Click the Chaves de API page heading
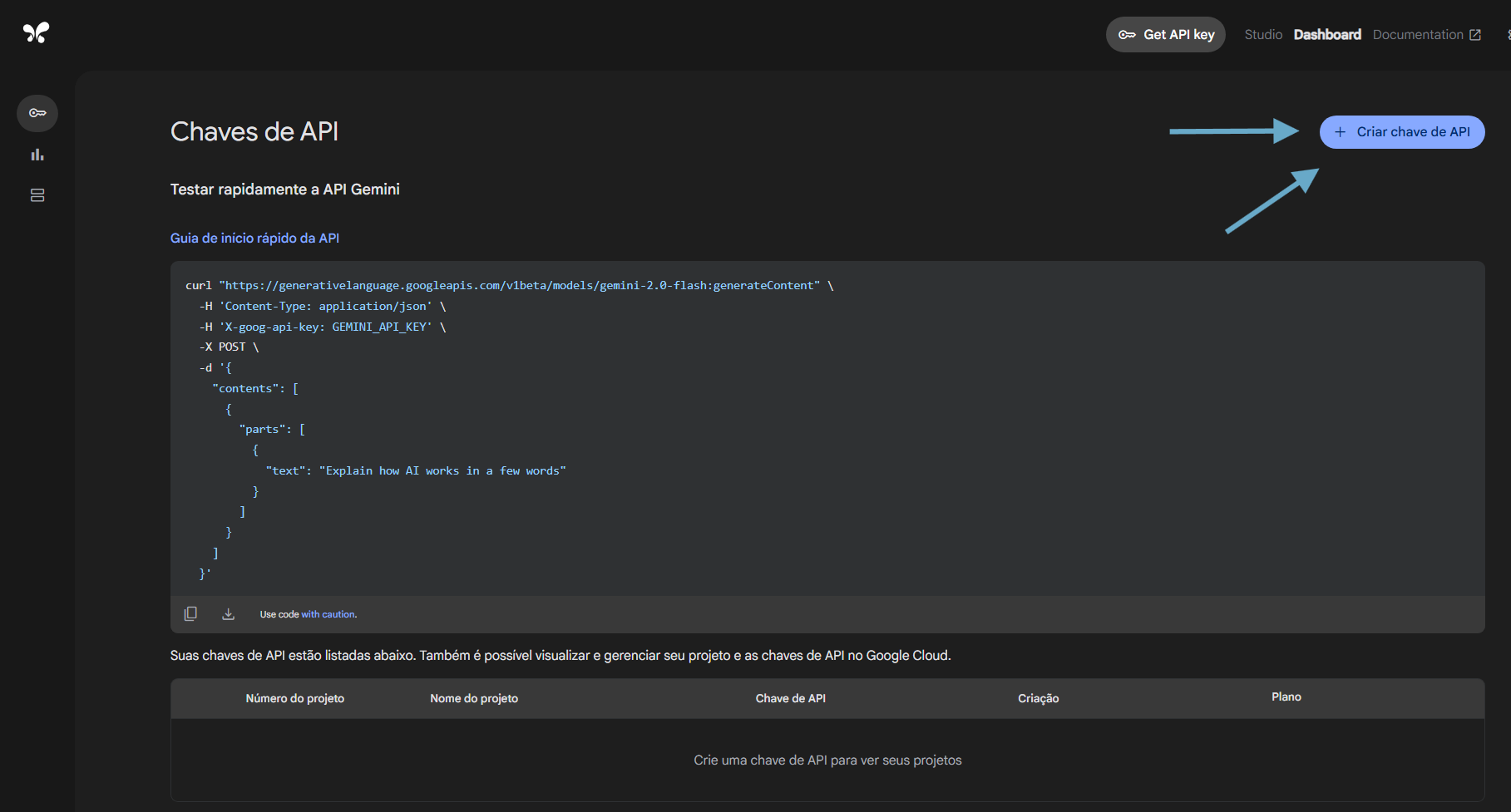 pyautogui.click(x=254, y=132)
